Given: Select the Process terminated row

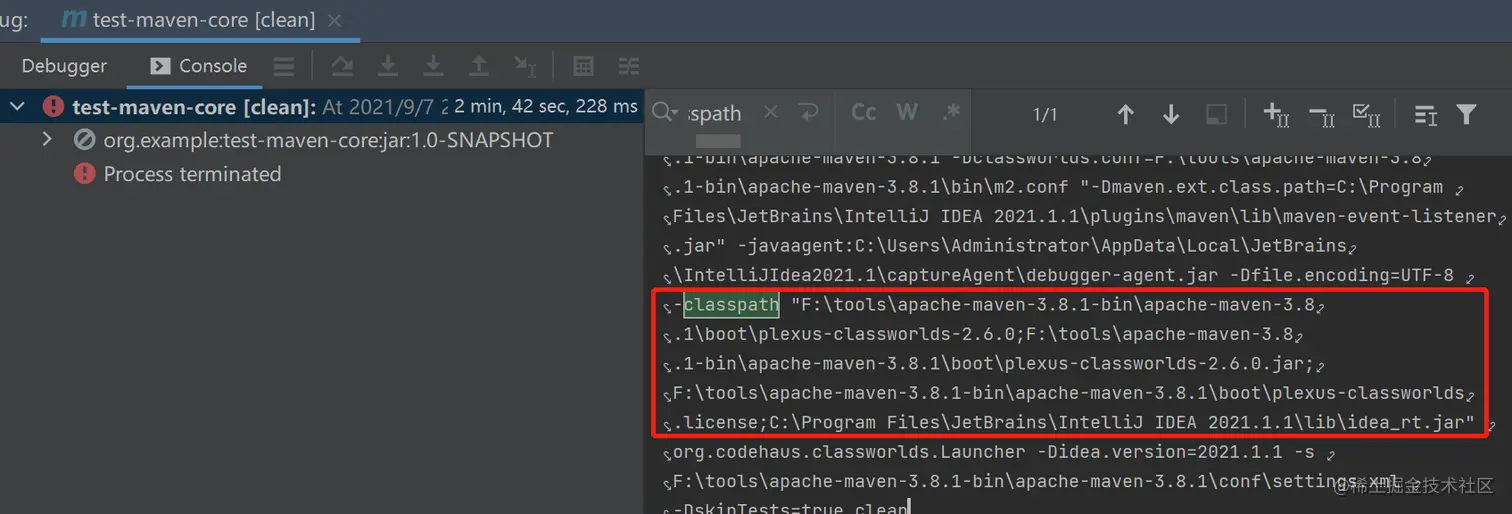Looking at the screenshot, I should 321,174.
